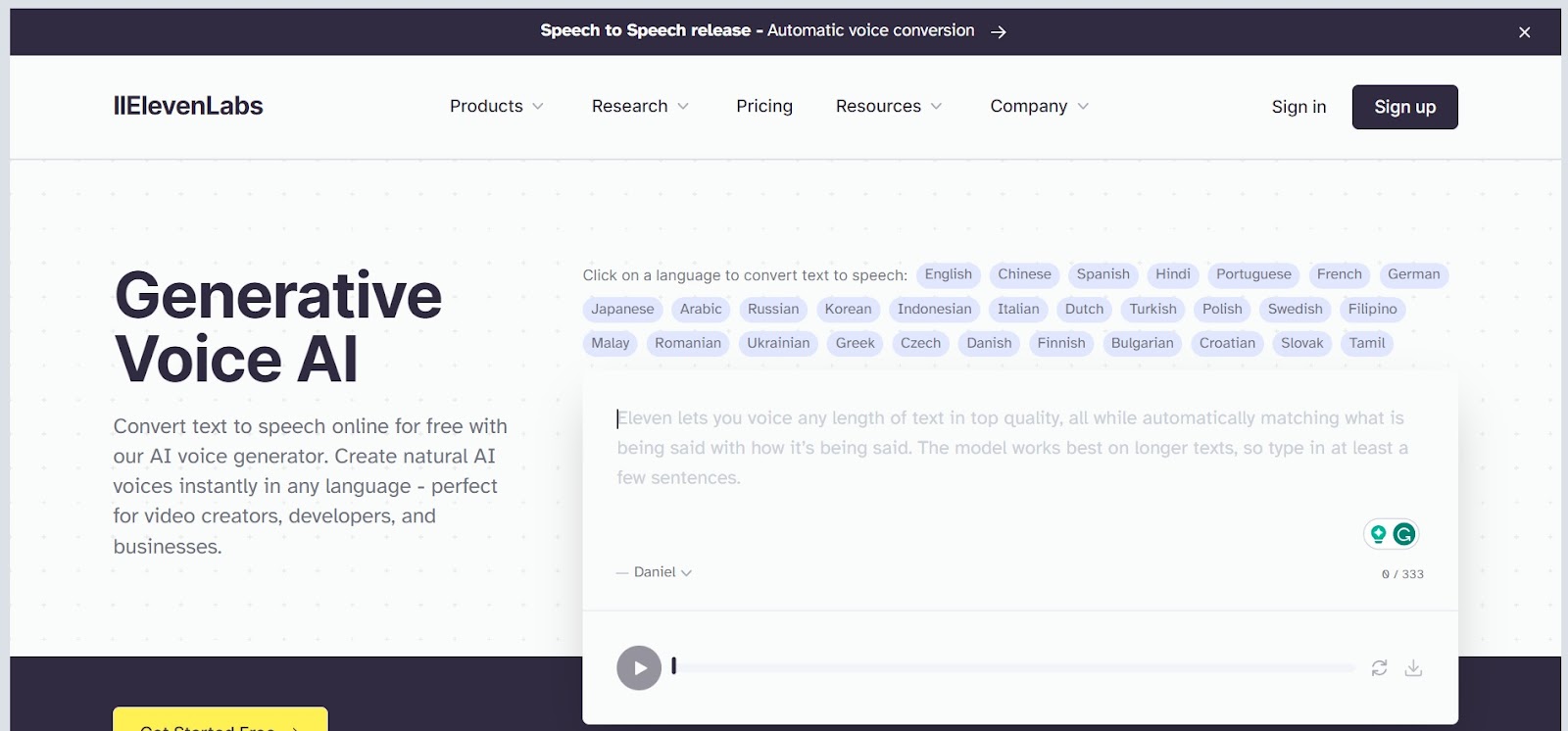1568x731 pixels.
Task: Click the green lightbulb suggestion icon
Action: tap(1378, 534)
